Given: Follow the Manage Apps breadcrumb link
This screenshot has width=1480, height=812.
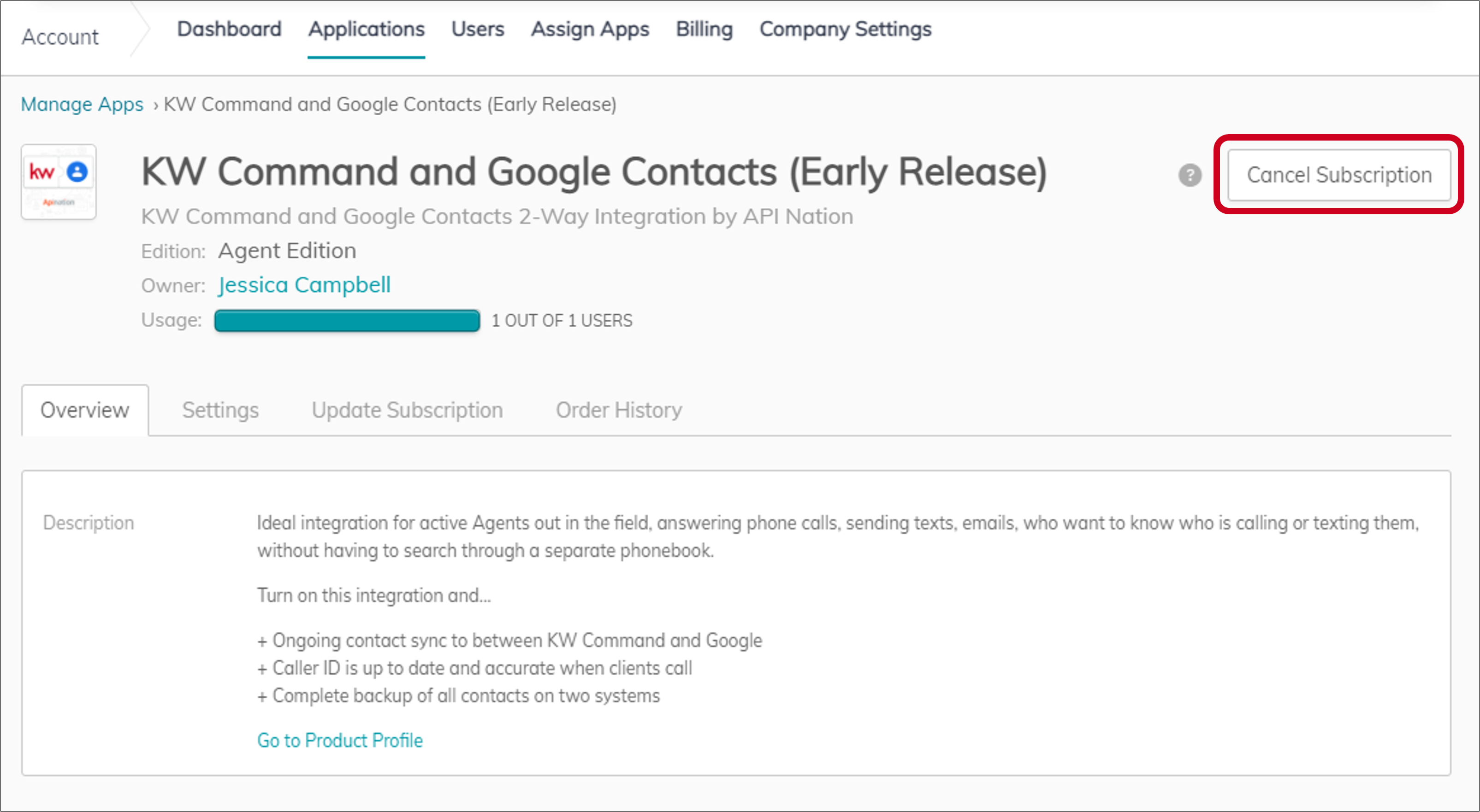Looking at the screenshot, I should pos(82,105).
